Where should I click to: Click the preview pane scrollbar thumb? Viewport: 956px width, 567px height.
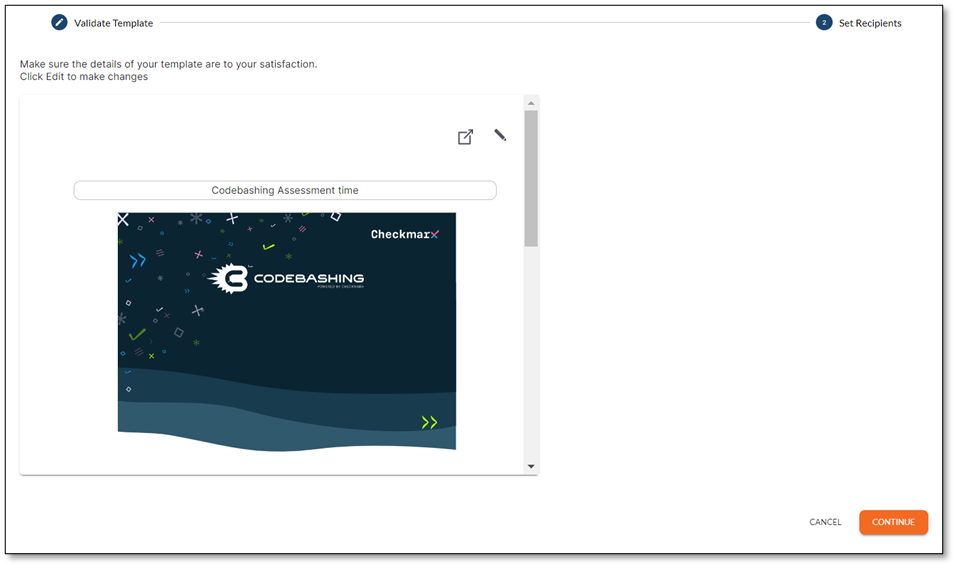click(x=531, y=178)
